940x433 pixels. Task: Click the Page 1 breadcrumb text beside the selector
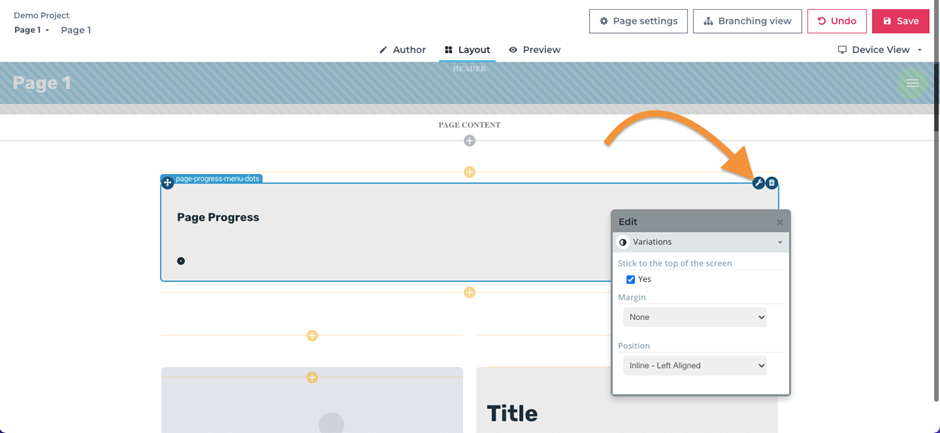76,30
